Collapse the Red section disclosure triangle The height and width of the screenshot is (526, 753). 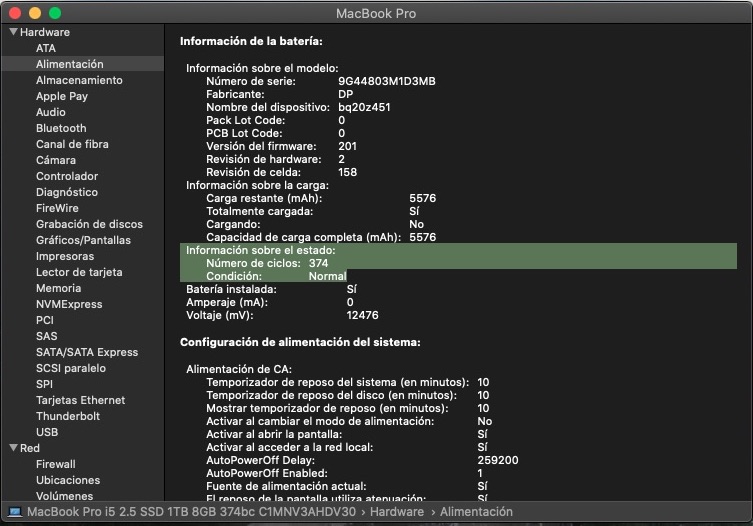[x=13, y=448]
